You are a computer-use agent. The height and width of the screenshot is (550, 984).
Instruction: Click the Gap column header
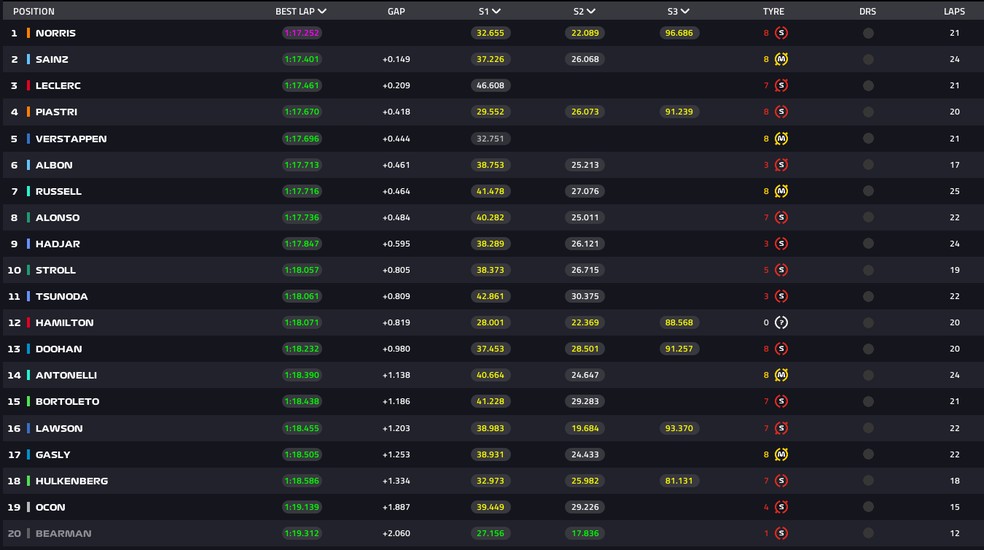396,11
